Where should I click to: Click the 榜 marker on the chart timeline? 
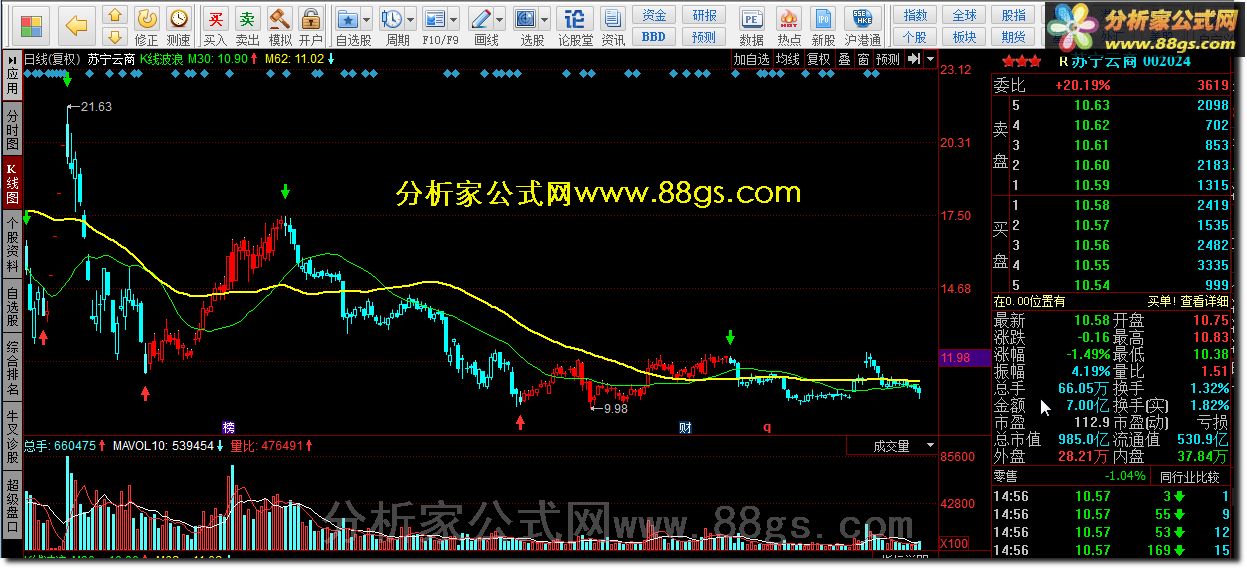pyautogui.click(x=228, y=427)
